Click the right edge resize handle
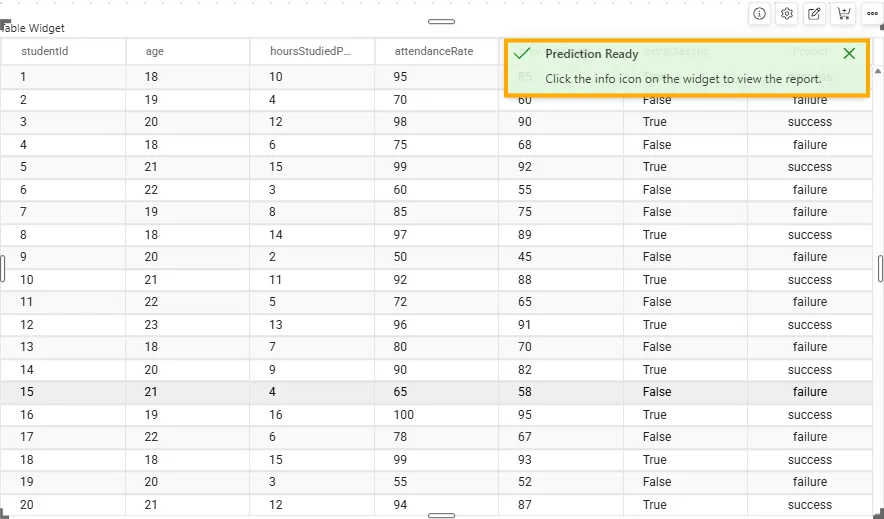The width and height of the screenshot is (884, 519). (x=881, y=268)
